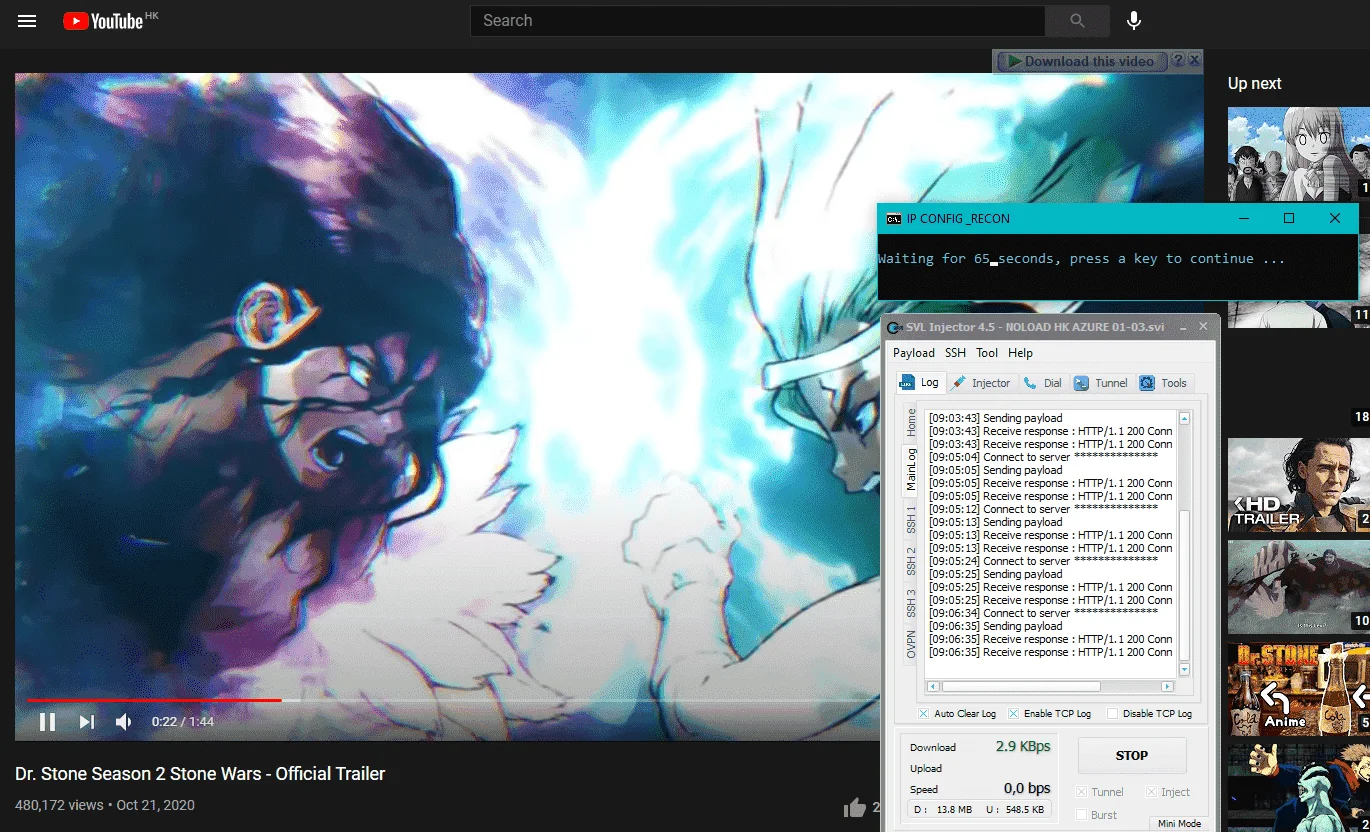The height and width of the screenshot is (832, 1370).
Task: Click the SVL Injector title bar logo
Action: (894, 328)
